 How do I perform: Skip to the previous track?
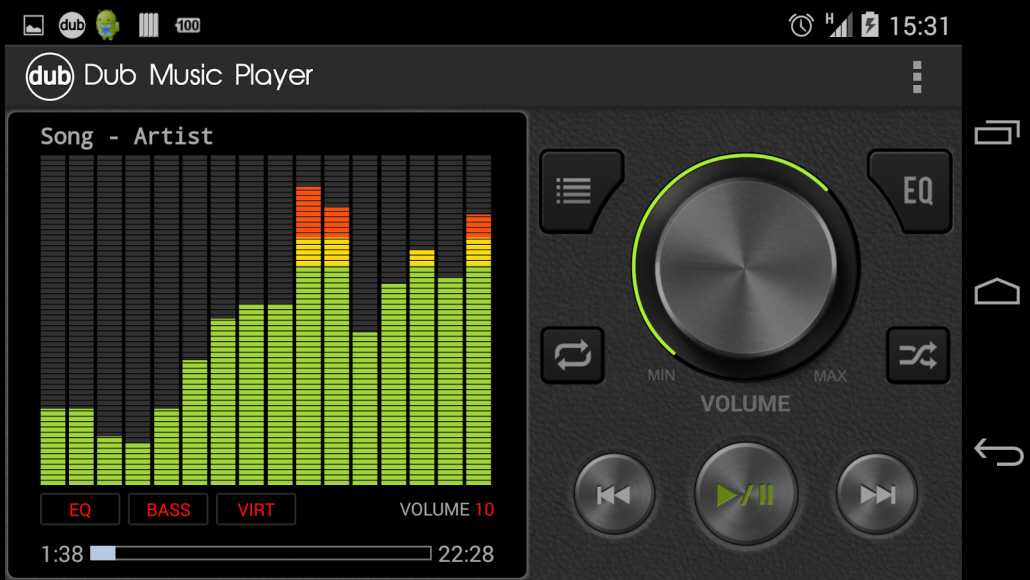pyautogui.click(x=614, y=494)
